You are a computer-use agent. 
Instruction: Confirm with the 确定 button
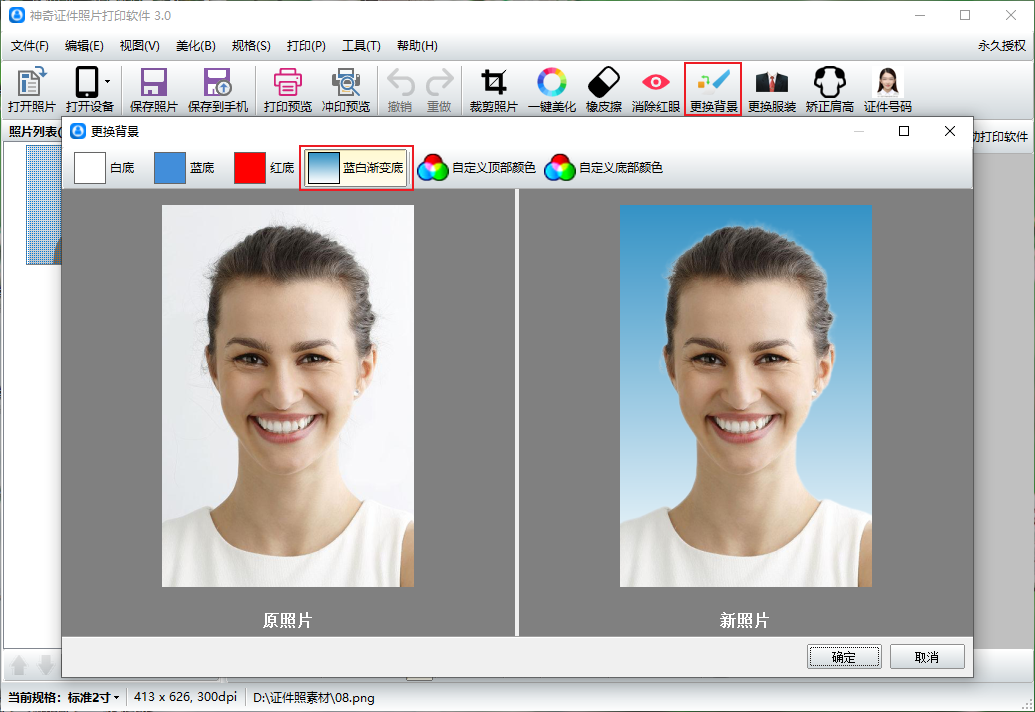843,657
